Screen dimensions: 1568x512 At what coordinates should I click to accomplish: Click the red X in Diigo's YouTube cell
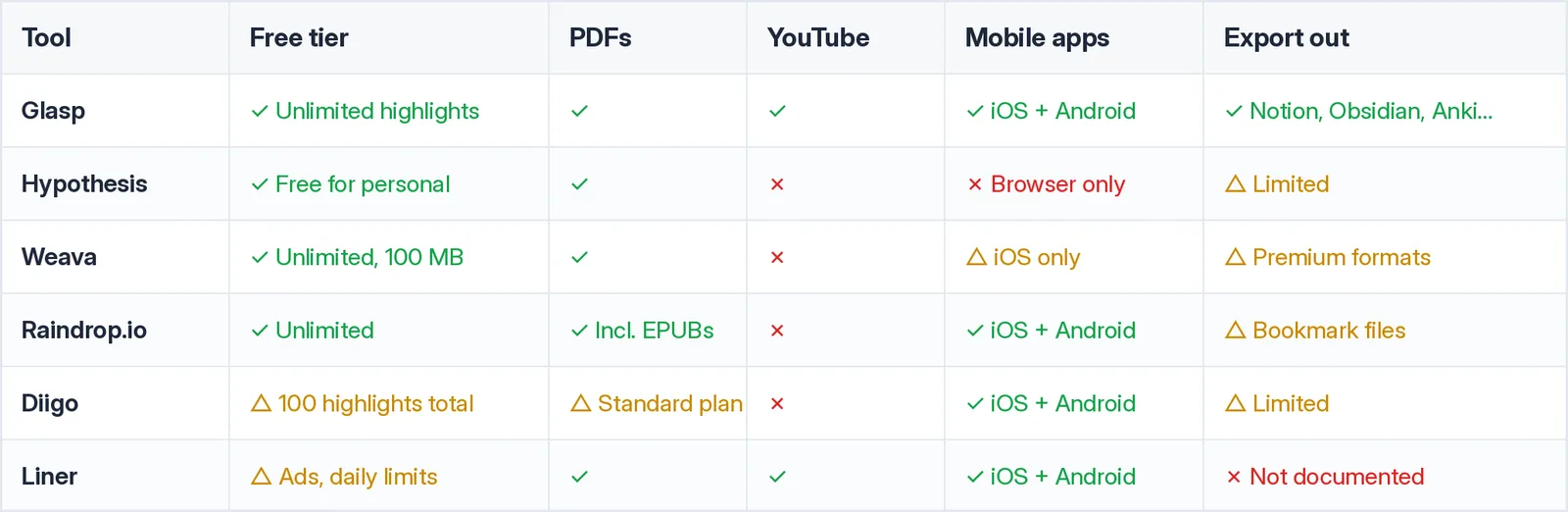point(777,403)
